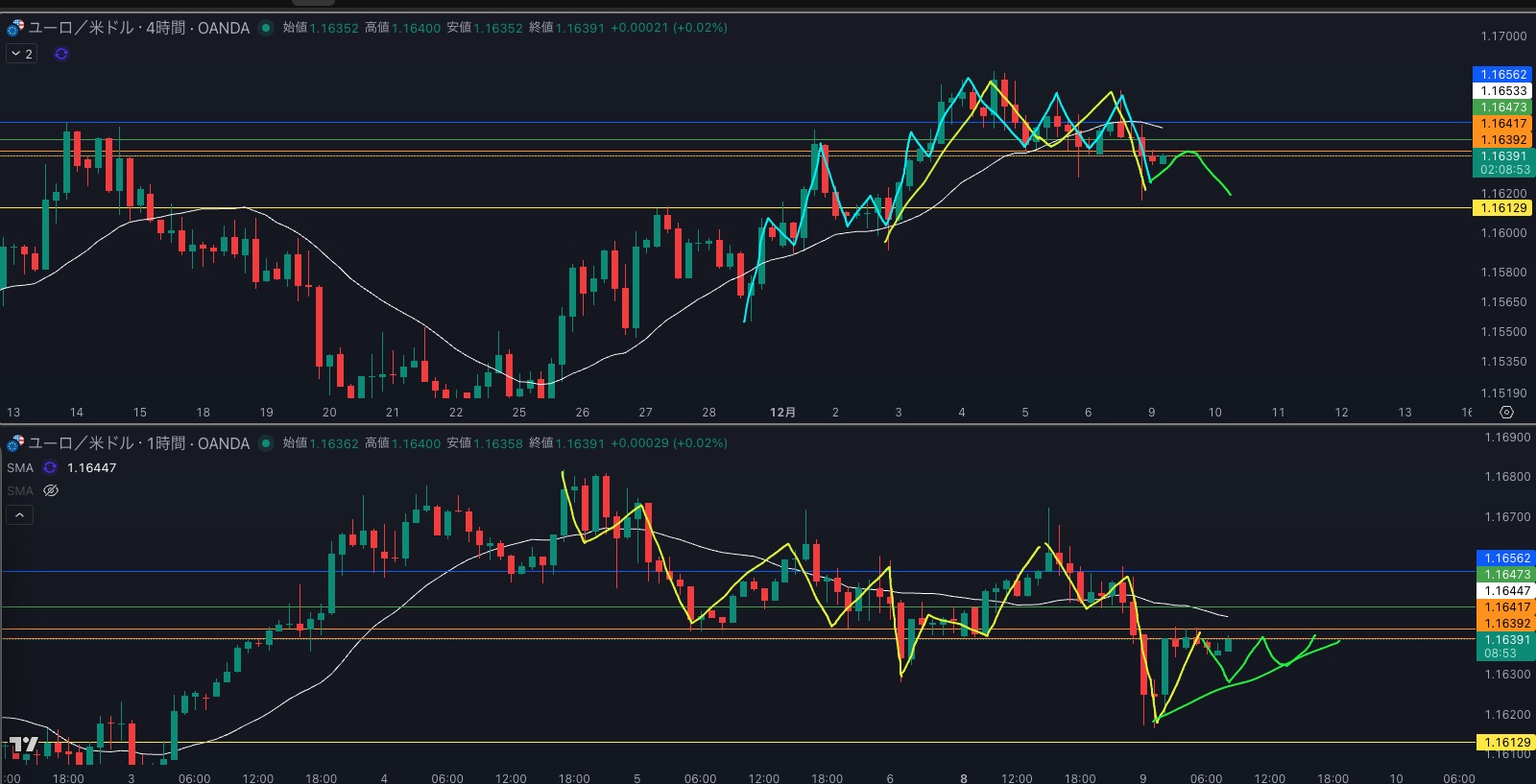Open chart settings hexagon icon on time axis
The height and width of the screenshot is (784, 1536).
pyautogui.click(x=1506, y=412)
